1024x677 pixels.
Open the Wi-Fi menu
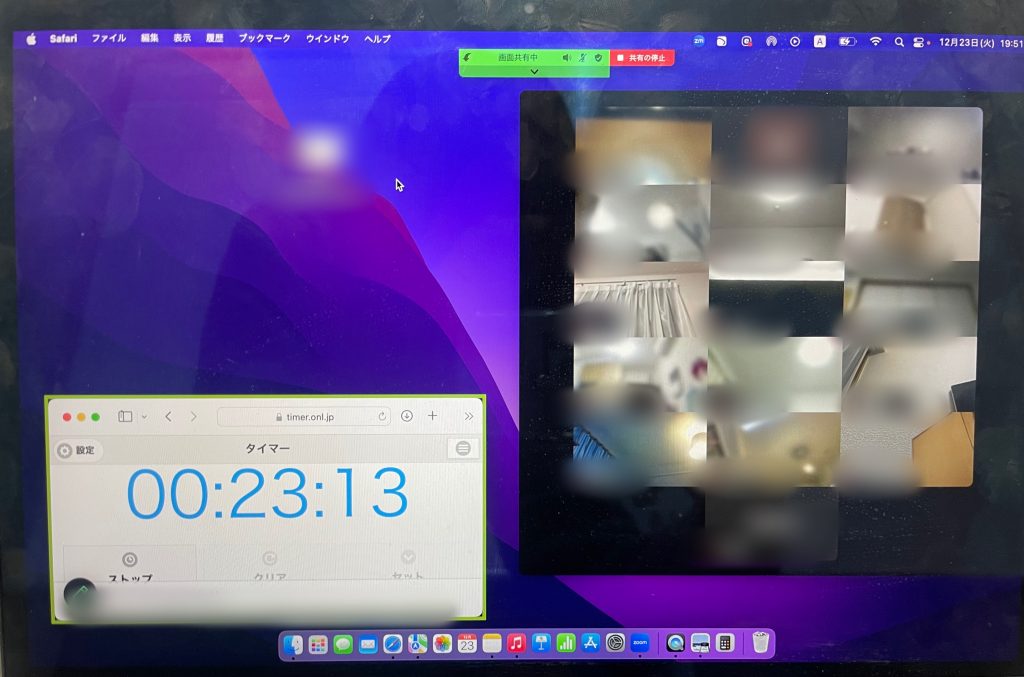tap(875, 42)
